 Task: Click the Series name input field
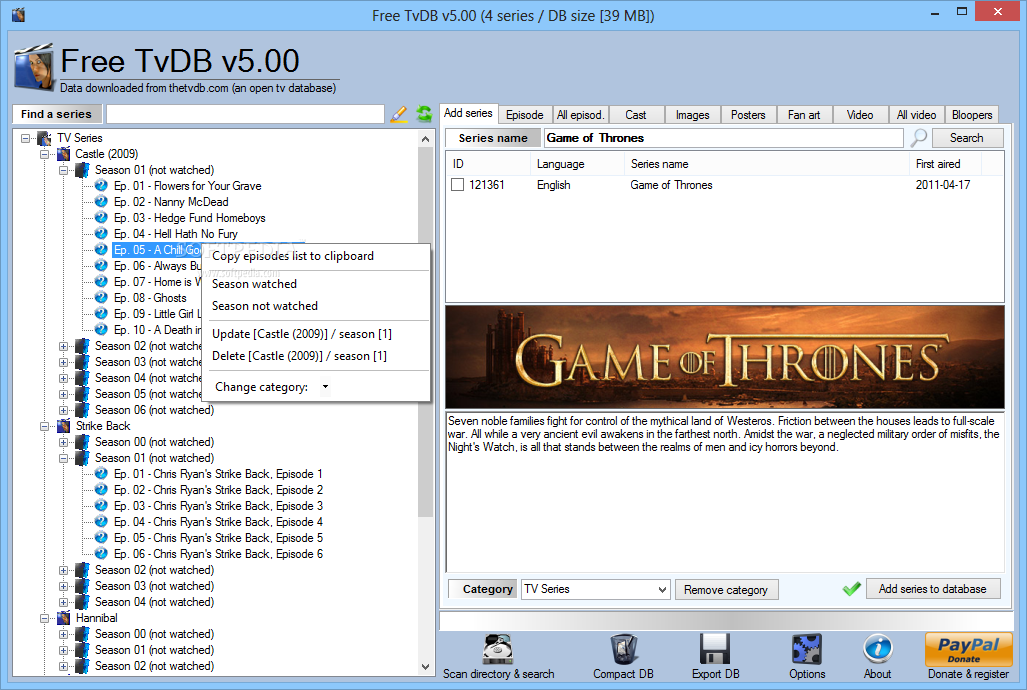pyautogui.click(x=724, y=138)
